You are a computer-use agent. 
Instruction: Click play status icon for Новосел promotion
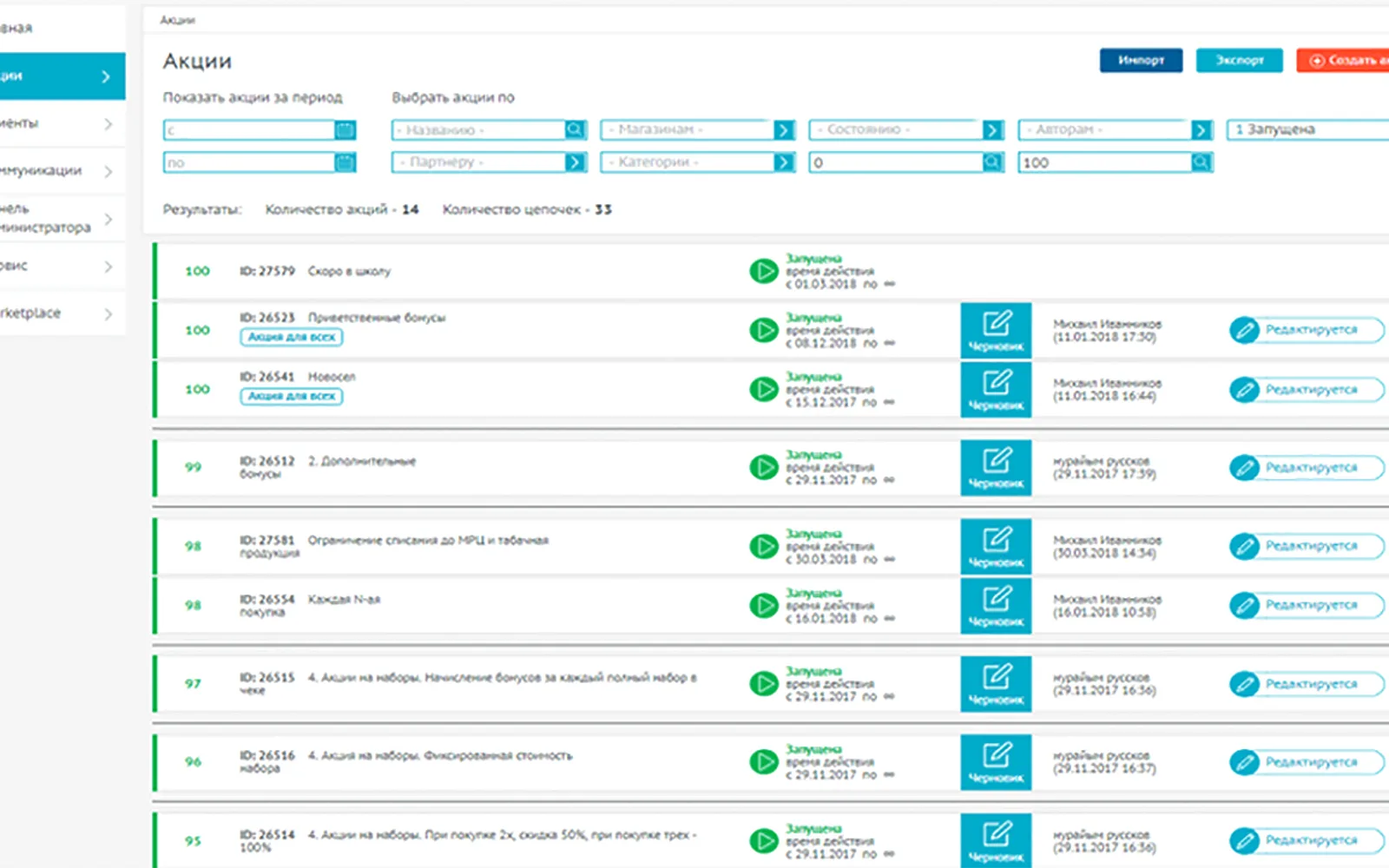(763, 390)
